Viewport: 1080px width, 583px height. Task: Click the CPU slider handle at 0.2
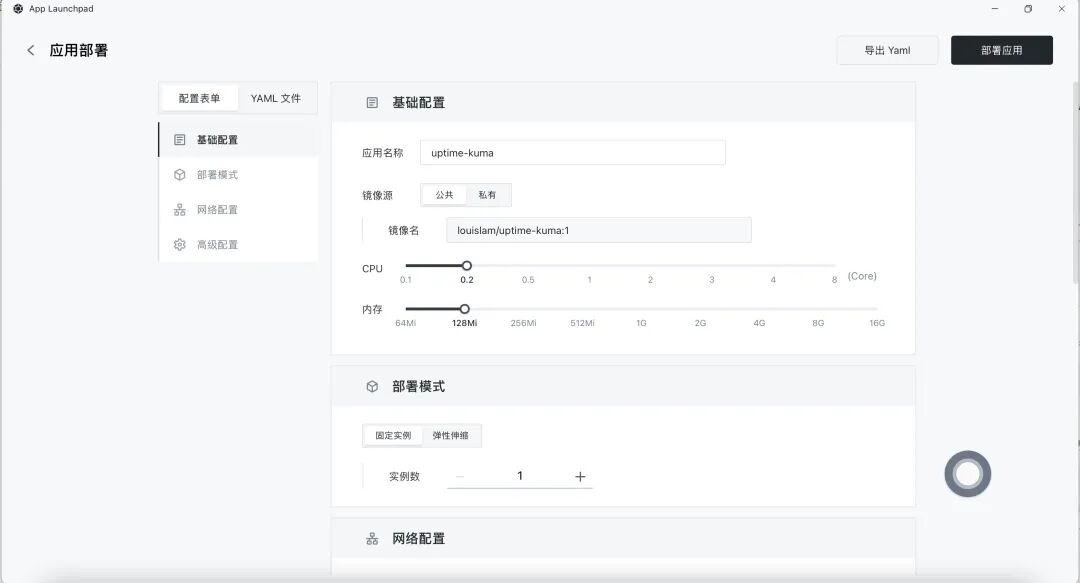(467, 265)
